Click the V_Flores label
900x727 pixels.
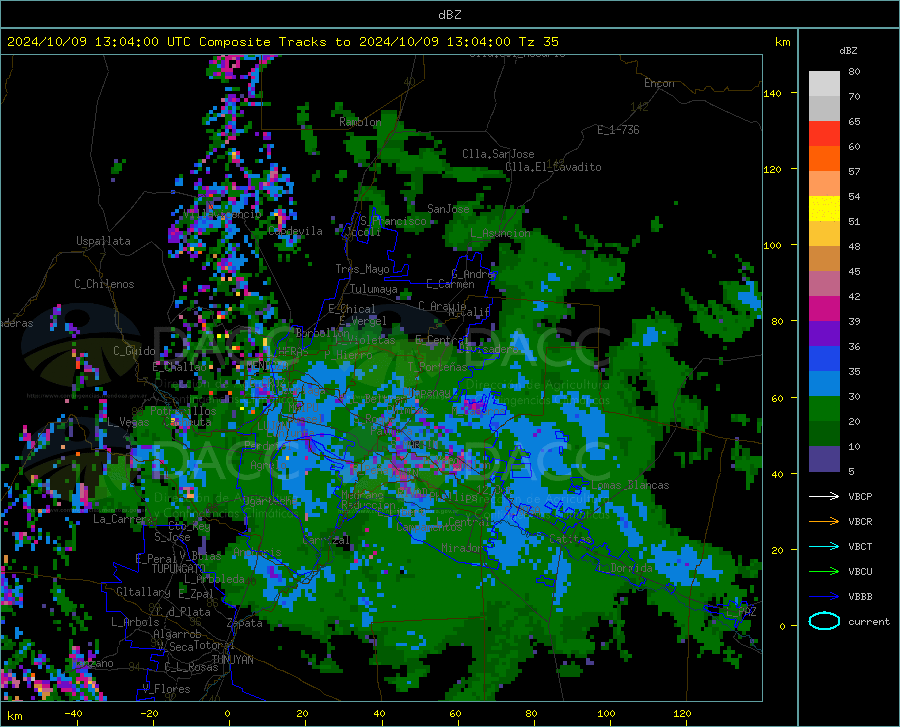(166, 689)
